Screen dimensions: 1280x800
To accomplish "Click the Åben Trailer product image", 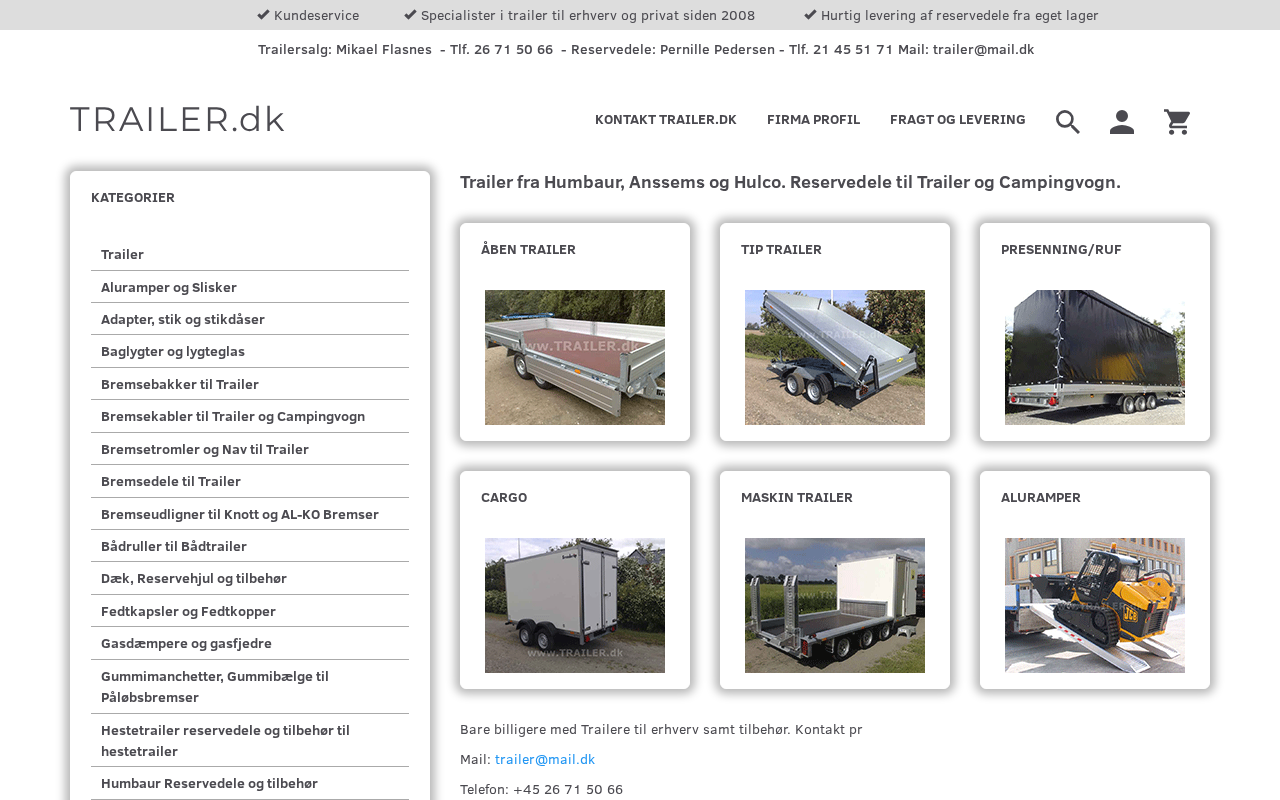I will 575,357.
